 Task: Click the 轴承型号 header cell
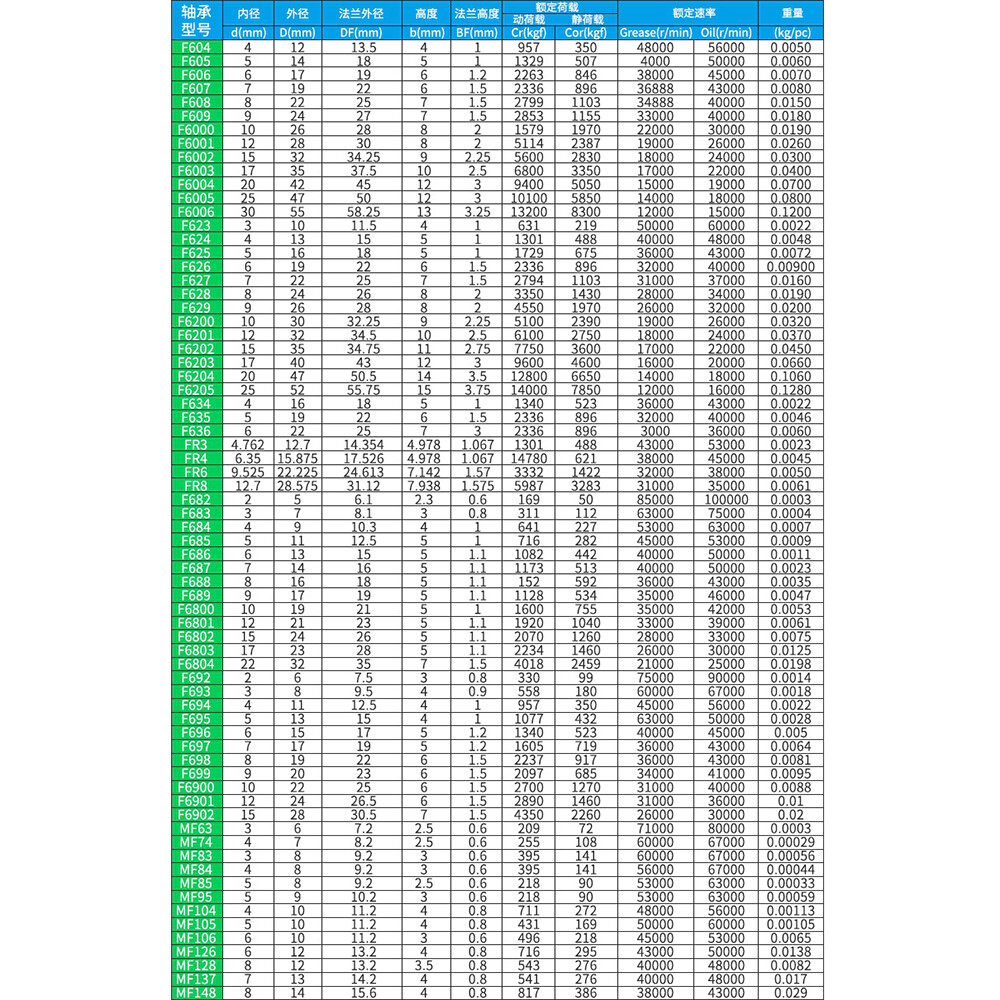[x=196, y=20]
